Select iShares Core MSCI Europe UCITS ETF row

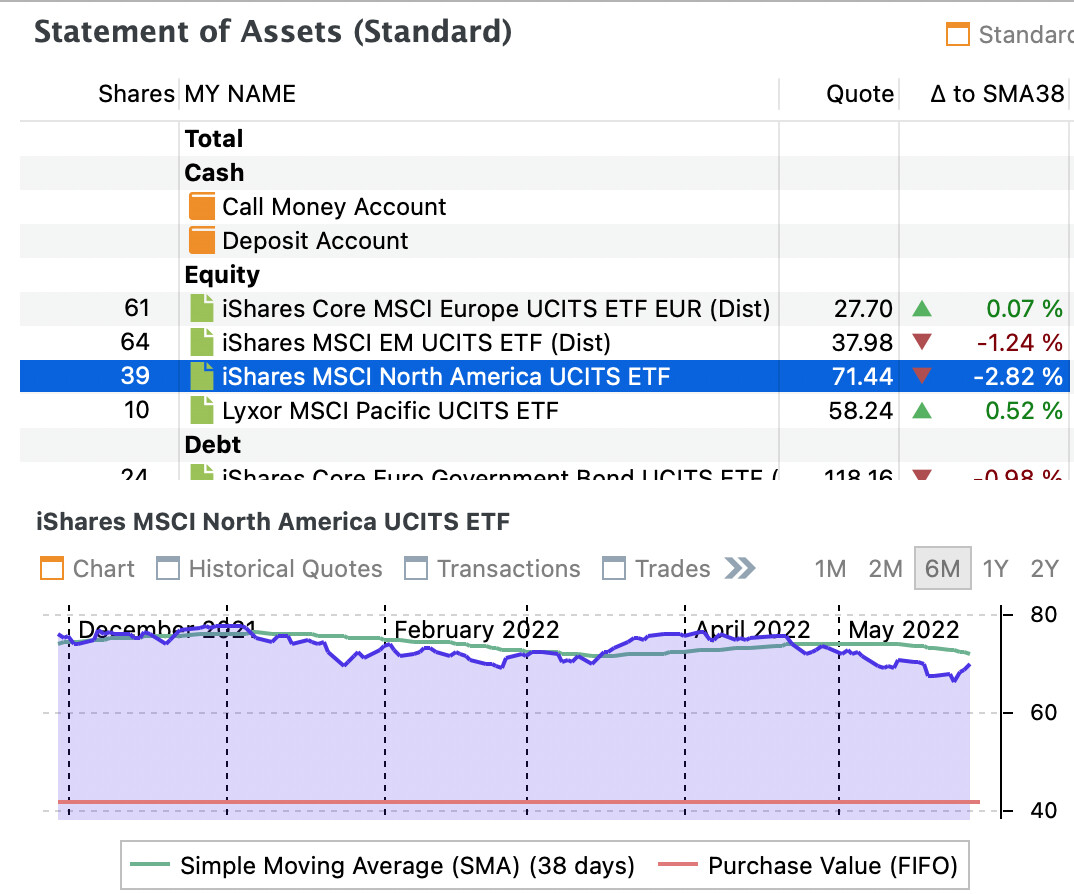point(545,308)
